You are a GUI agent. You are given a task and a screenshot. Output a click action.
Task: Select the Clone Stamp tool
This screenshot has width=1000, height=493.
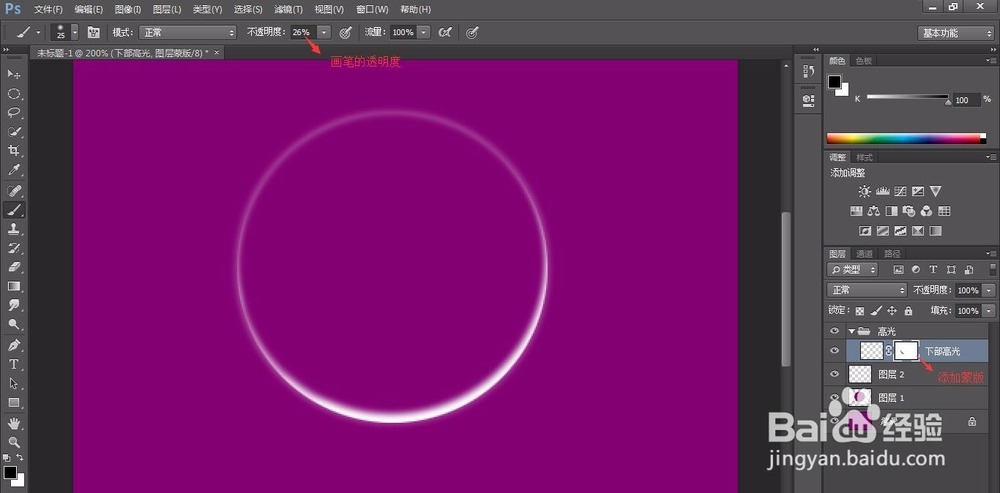(13, 228)
